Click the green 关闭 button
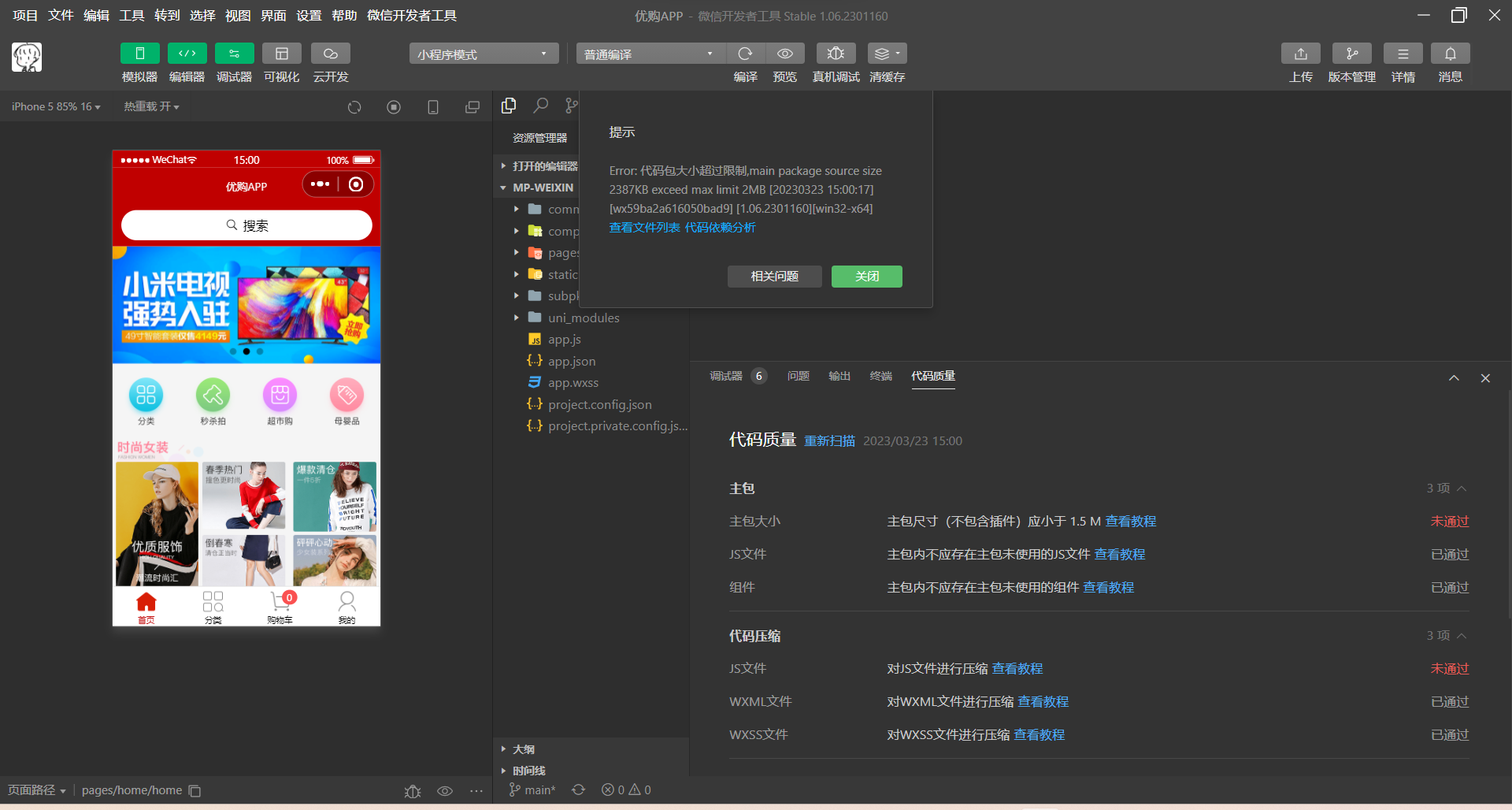1512x810 pixels. click(866, 277)
